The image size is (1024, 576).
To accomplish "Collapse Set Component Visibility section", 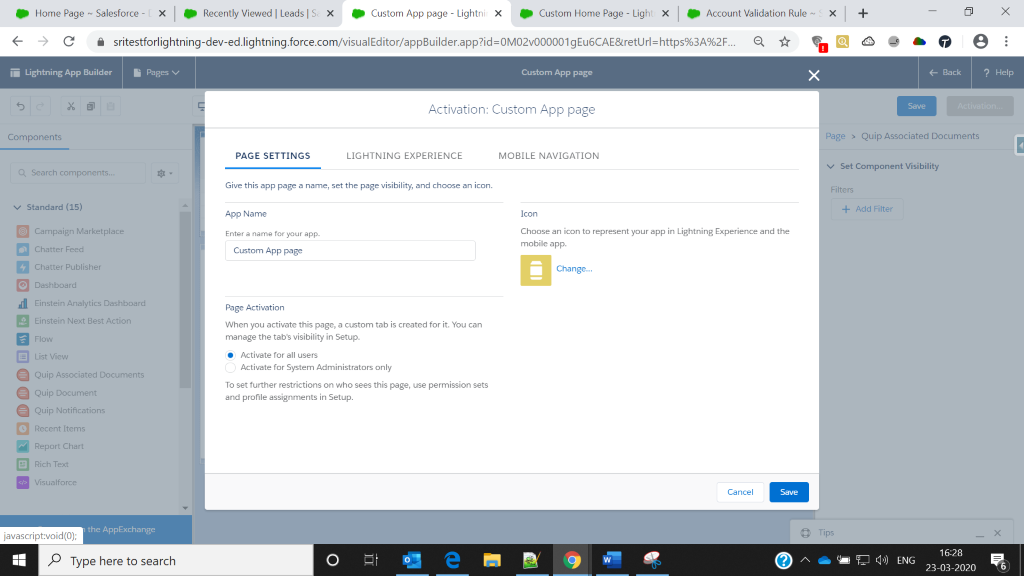I will [832, 166].
